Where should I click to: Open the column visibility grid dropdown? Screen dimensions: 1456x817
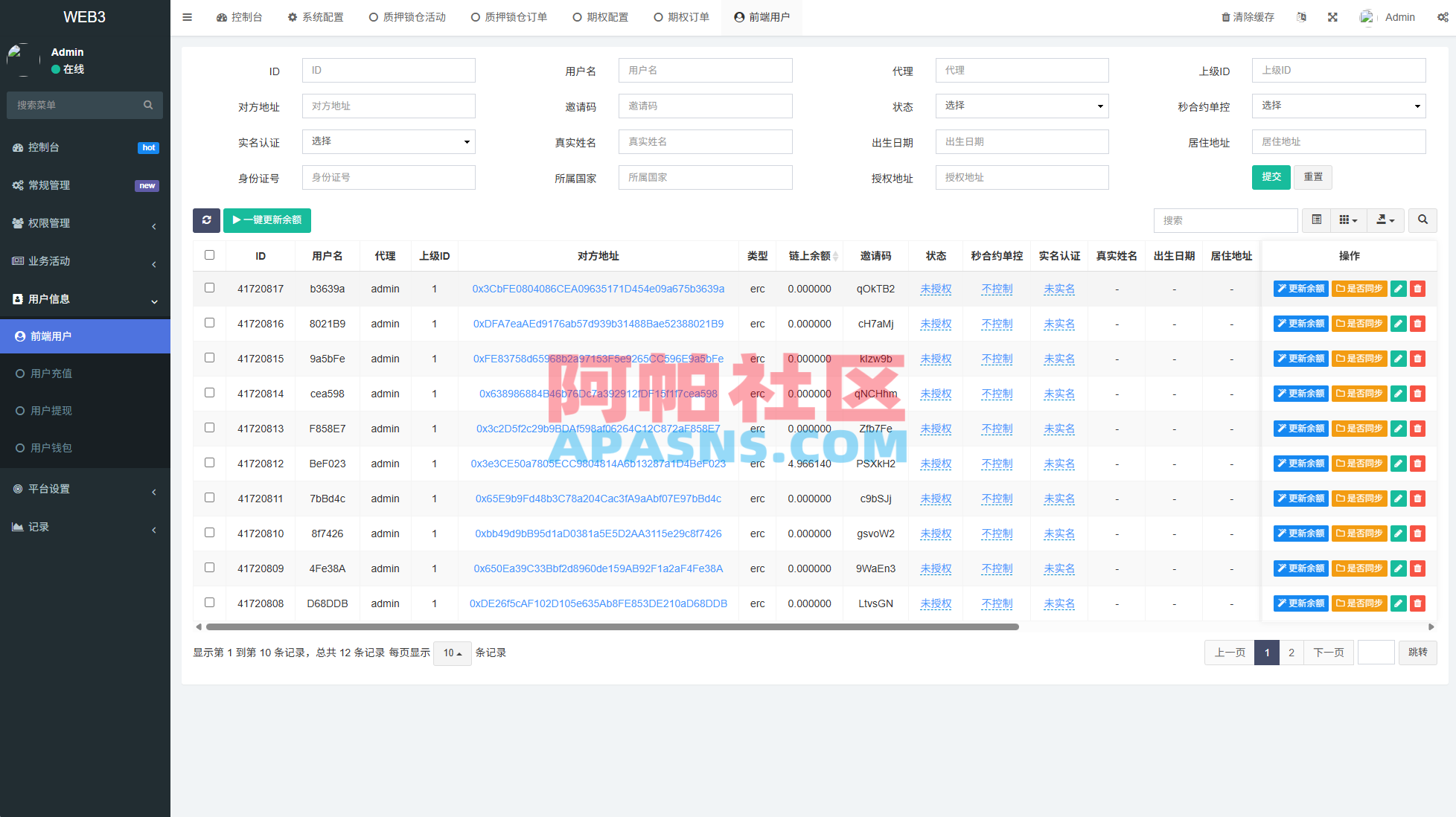coord(1348,220)
